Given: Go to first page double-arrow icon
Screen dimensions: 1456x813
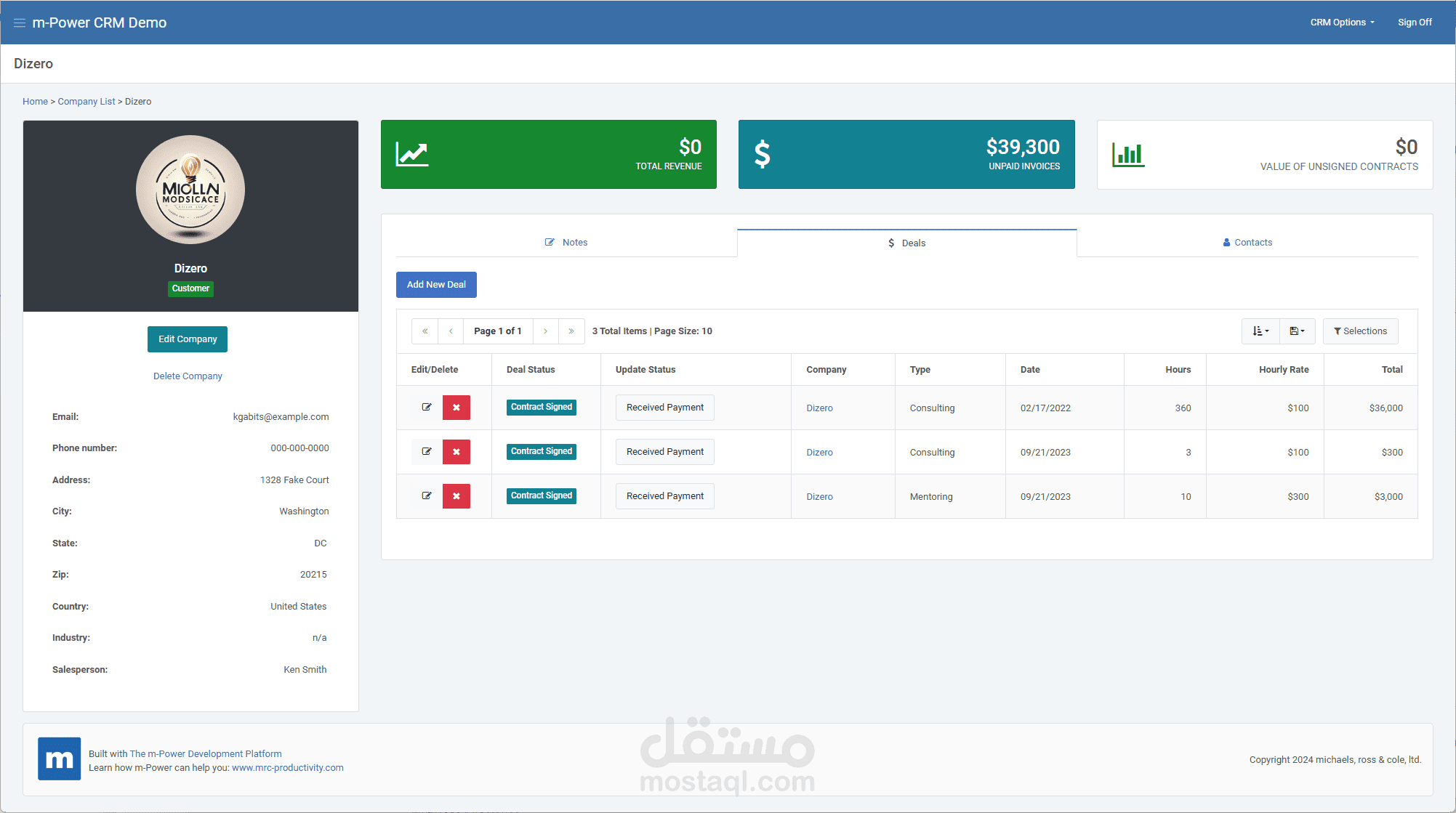Looking at the screenshot, I should [425, 331].
